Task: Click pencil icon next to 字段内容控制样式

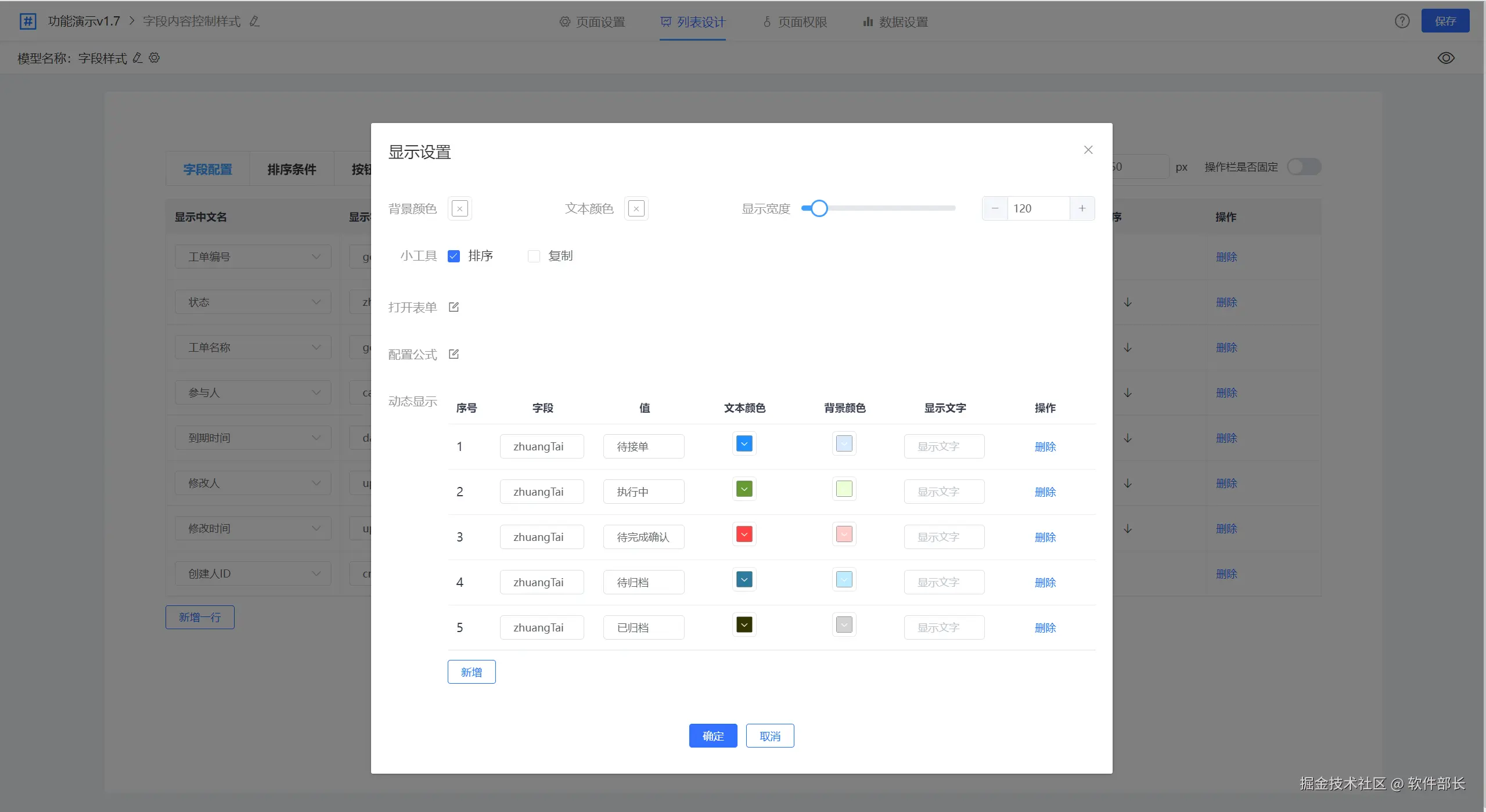Action: [x=254, y=21]
